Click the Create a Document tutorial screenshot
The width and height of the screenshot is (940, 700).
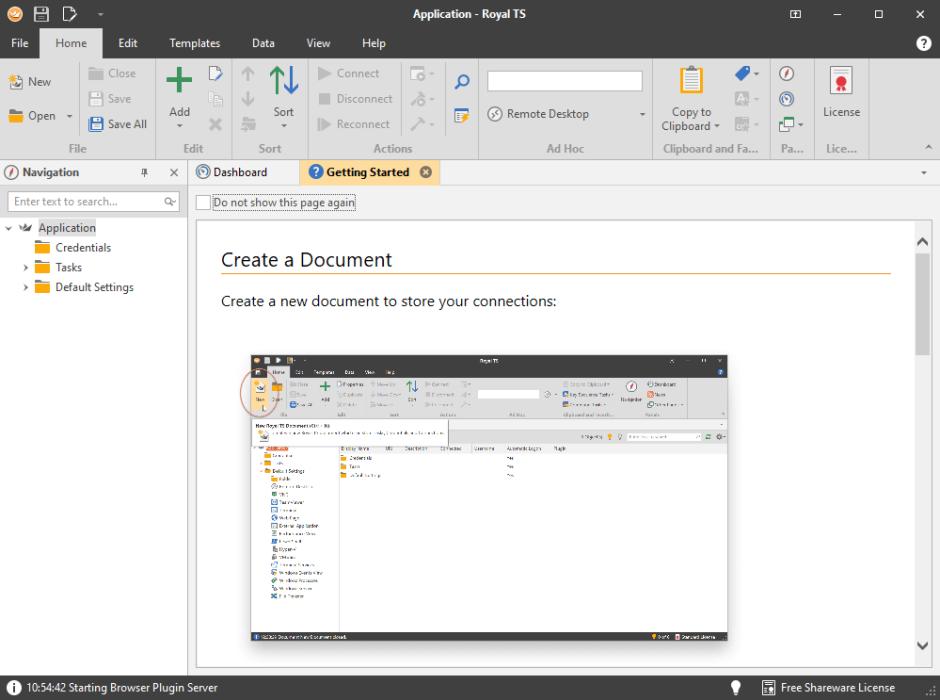(x=489, y=497)
